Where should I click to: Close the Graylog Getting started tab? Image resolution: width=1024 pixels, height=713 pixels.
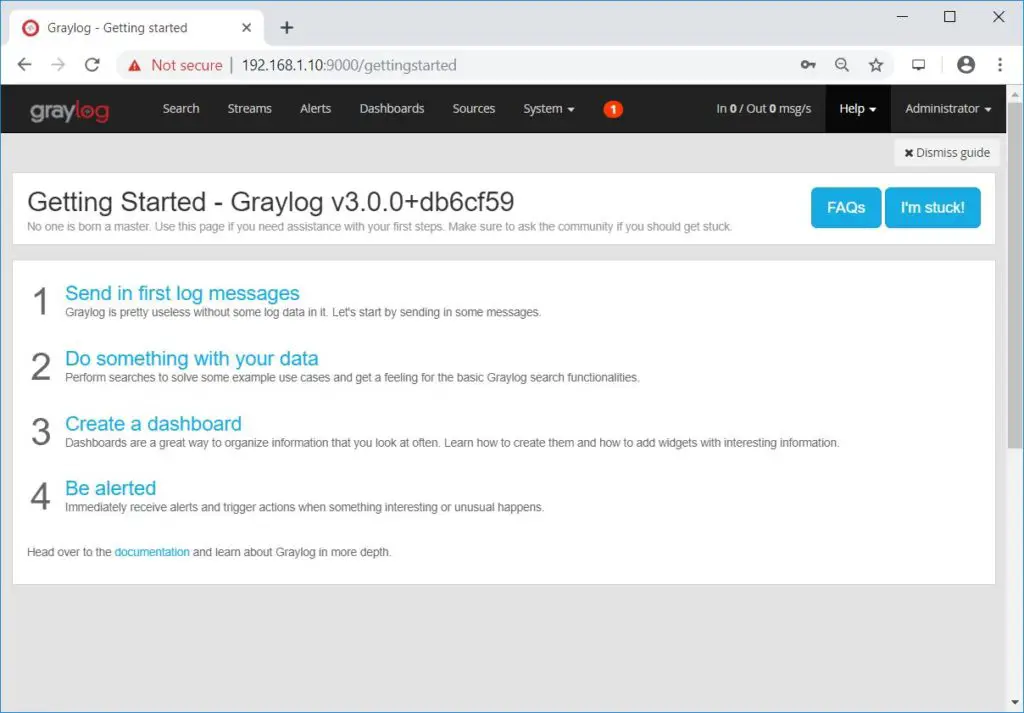[246, 27]
